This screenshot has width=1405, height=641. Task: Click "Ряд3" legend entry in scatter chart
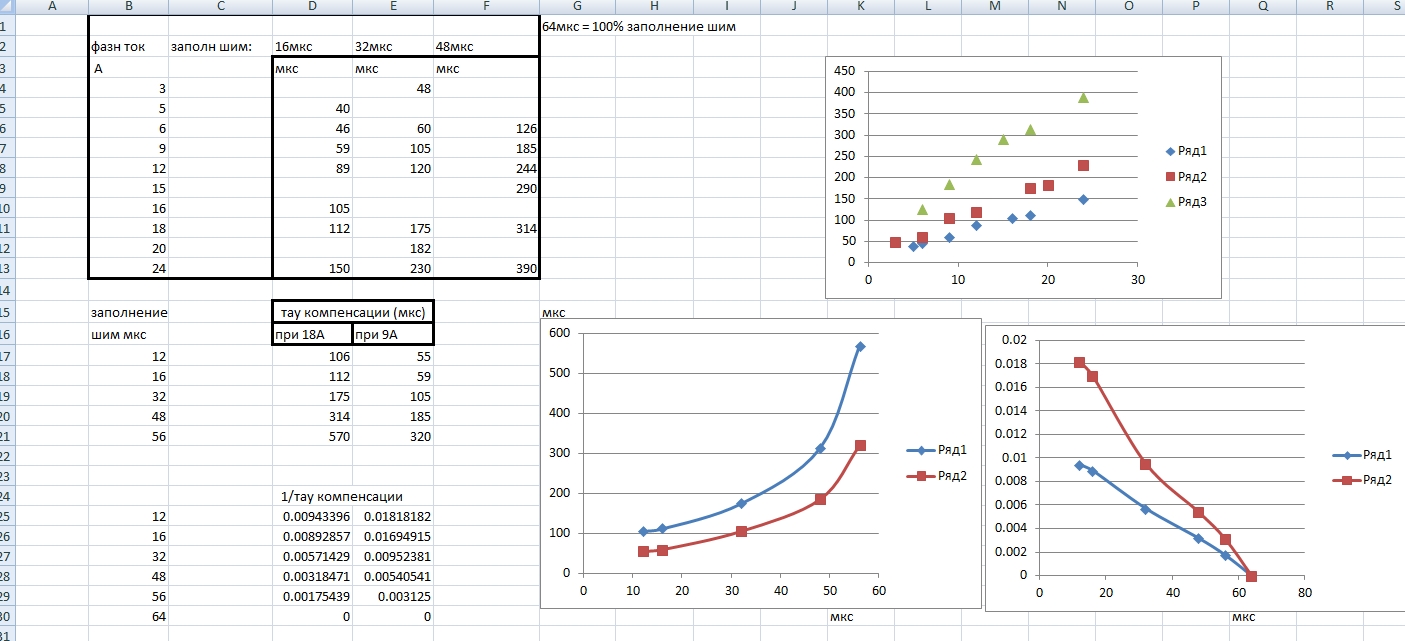[x=1186, y=202]
